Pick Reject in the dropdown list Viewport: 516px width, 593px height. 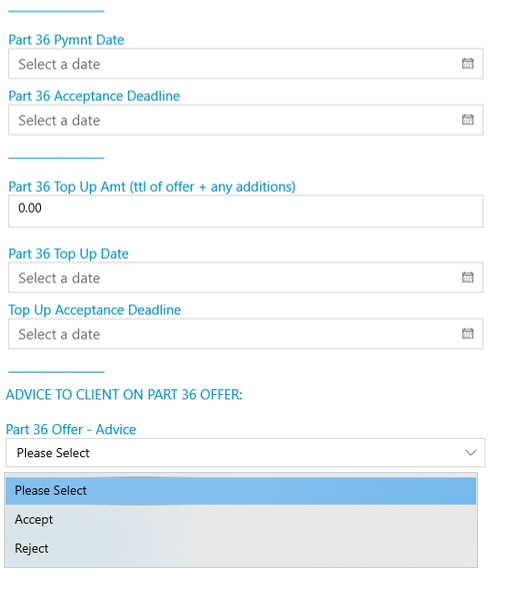pyautogui.click(x=241, y=548)
